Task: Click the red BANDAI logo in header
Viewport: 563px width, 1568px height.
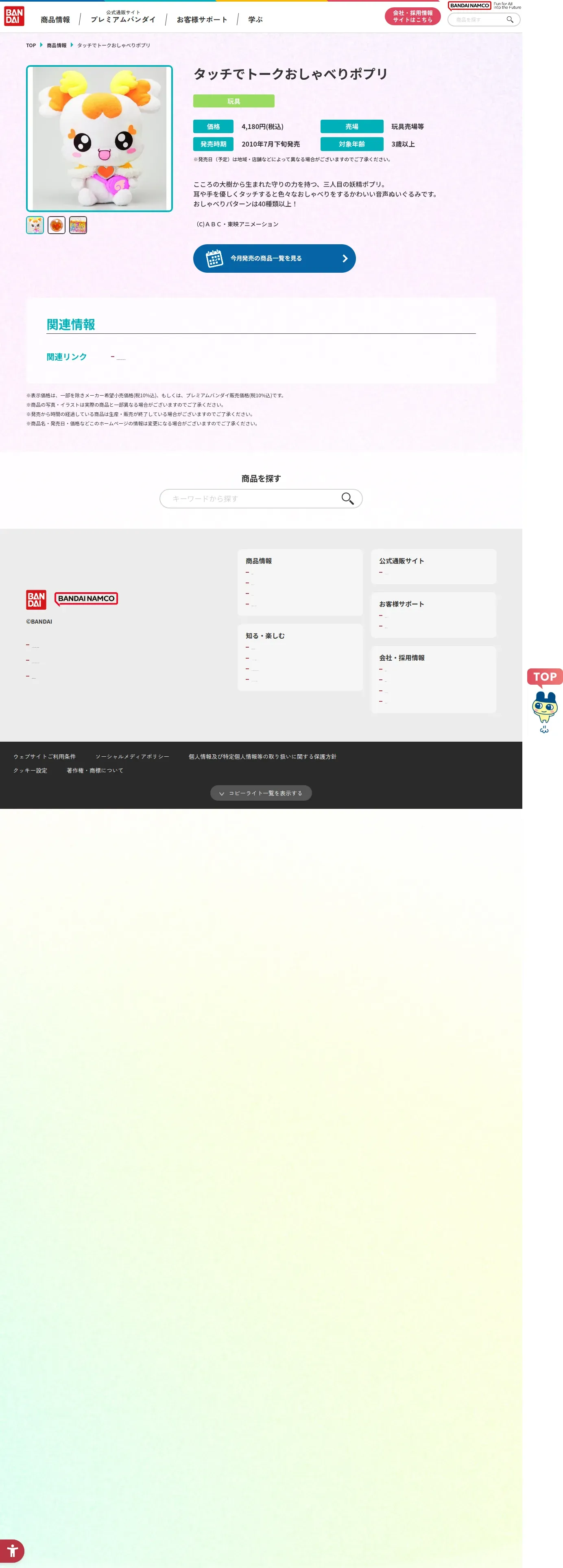Action: [14, 16]
